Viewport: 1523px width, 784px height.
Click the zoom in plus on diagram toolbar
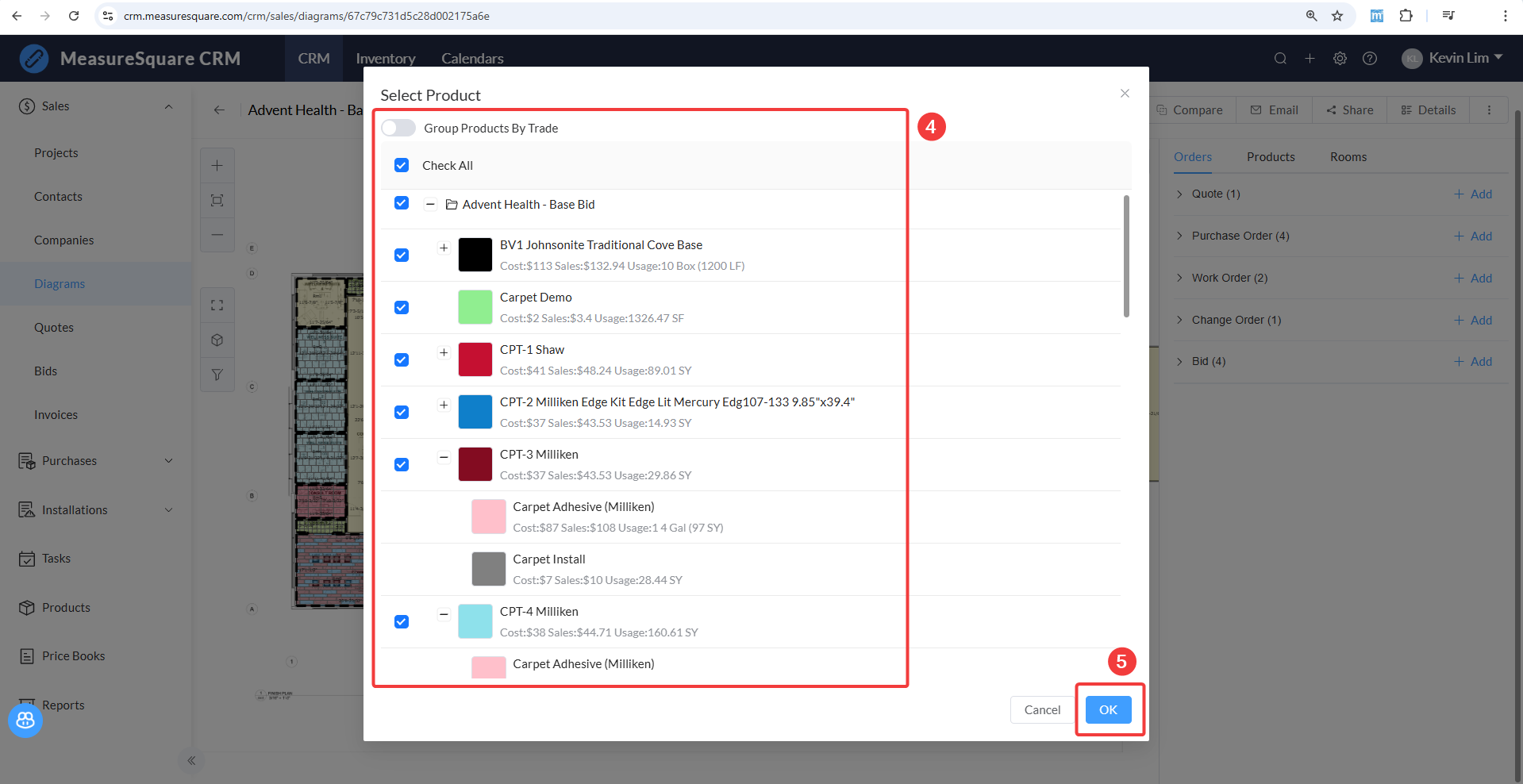tap(217, 165)
